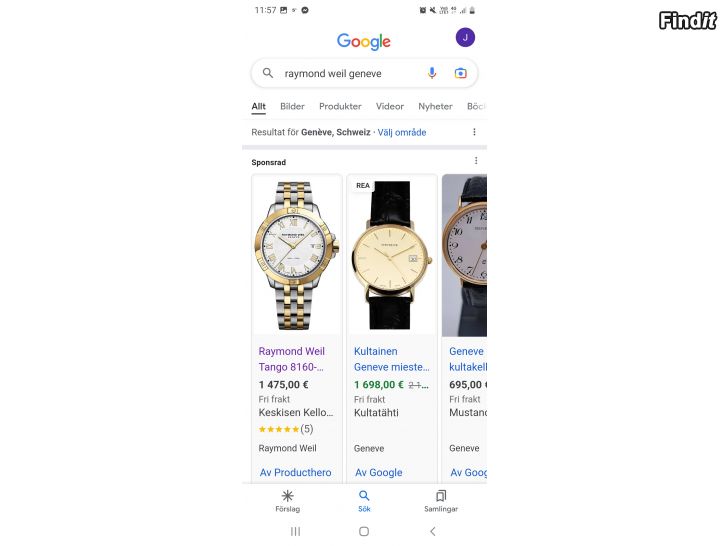Switch to the Produkter tab
This screenshot has width=728, height=546.
tap(340, 106)
